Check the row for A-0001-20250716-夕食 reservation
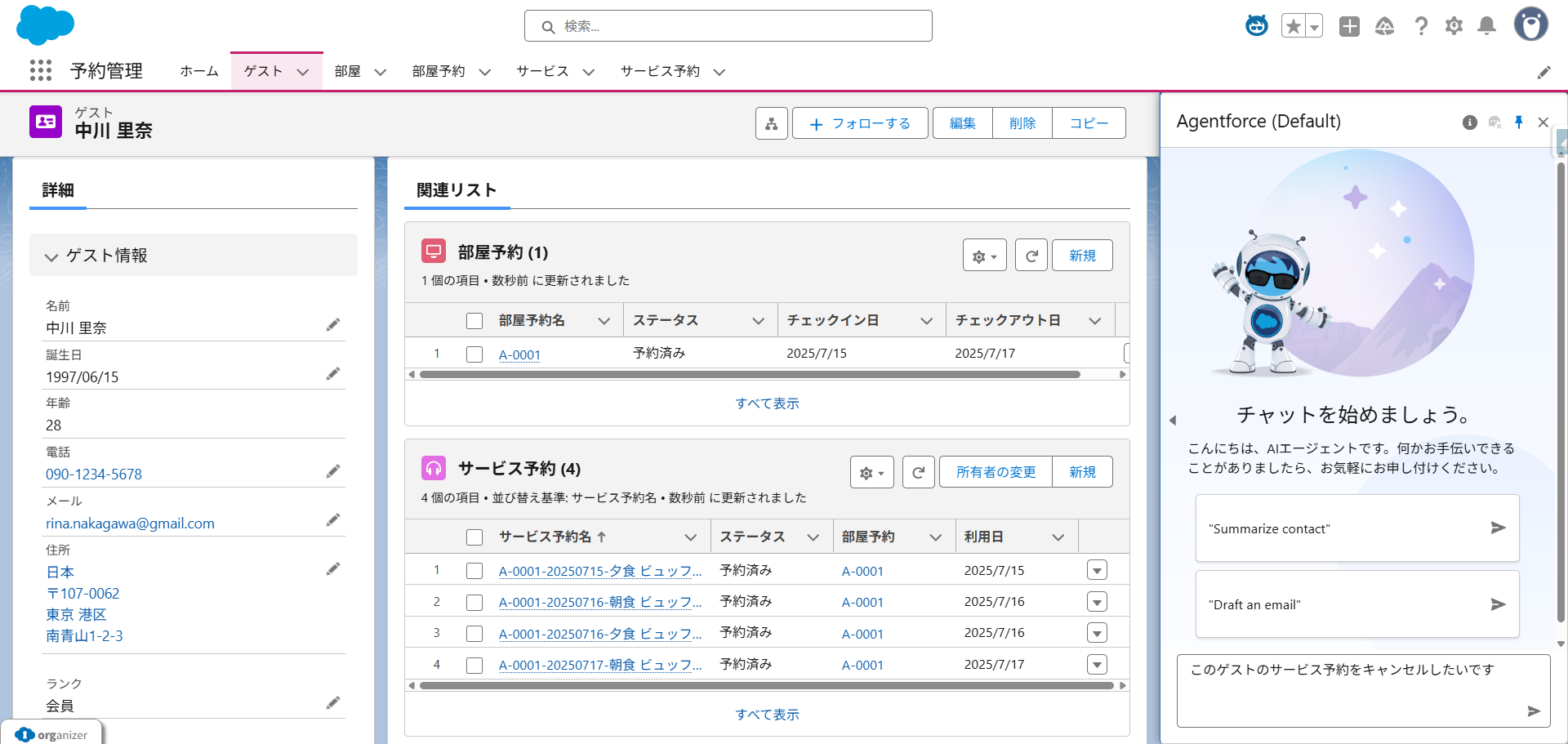Image resolution: width=1568 pixels, height=744 pixels. tap(474, 633)
